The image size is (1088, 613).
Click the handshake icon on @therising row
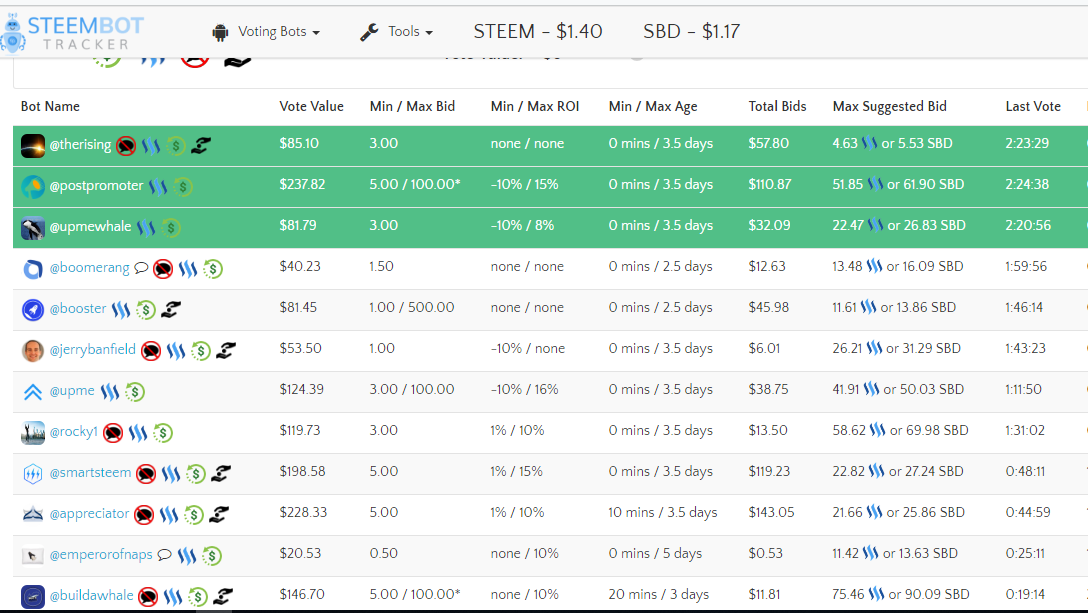pyautogui.click(x=201, y=146)
